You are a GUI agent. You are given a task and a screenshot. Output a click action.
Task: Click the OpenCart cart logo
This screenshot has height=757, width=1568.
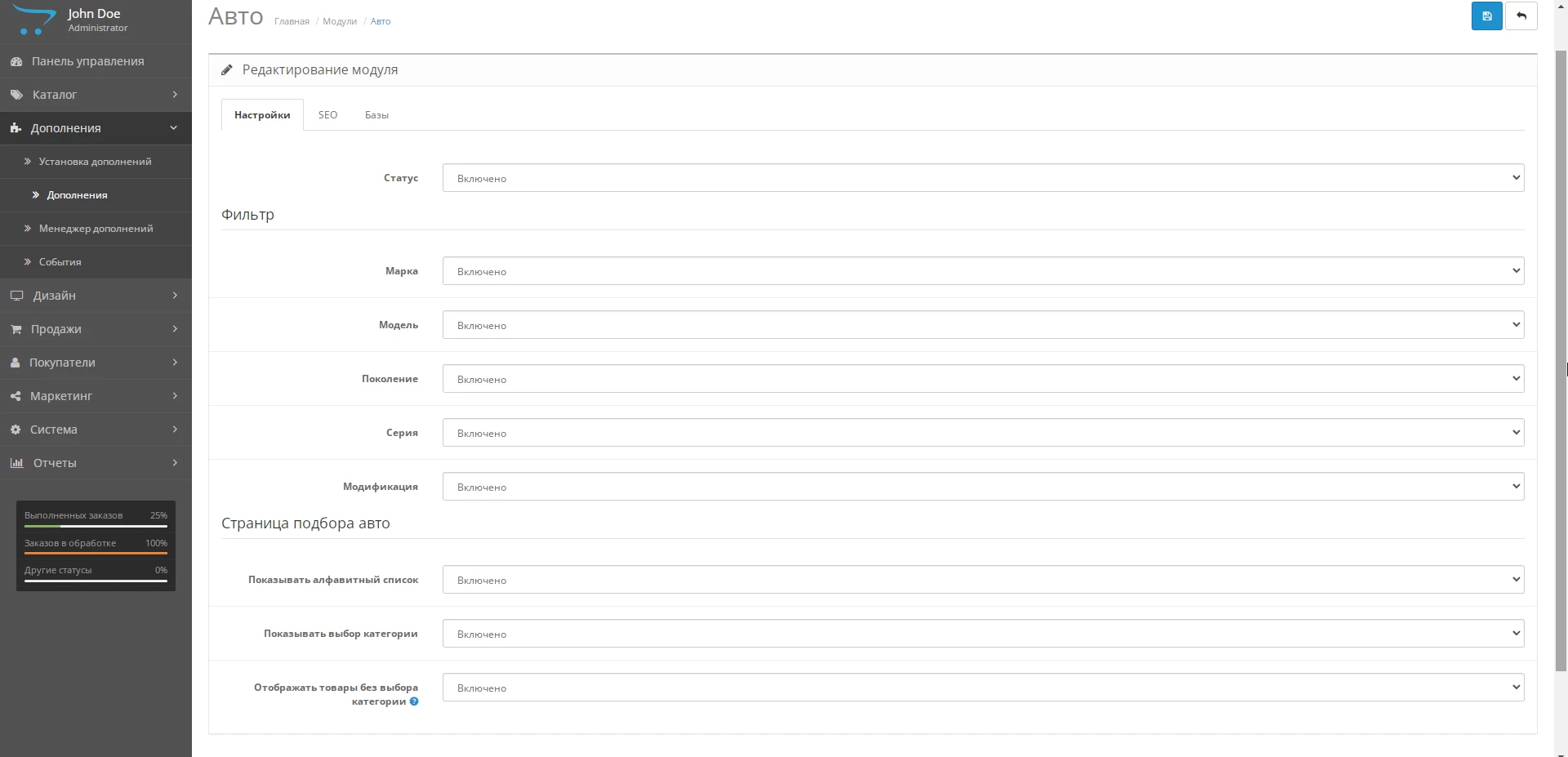33,20
